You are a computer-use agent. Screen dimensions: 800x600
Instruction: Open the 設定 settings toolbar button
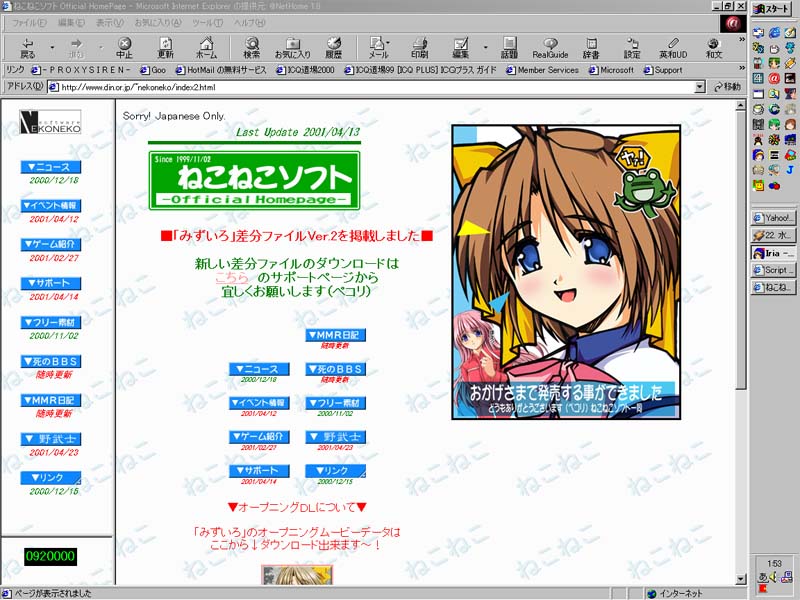coord(632,48)
